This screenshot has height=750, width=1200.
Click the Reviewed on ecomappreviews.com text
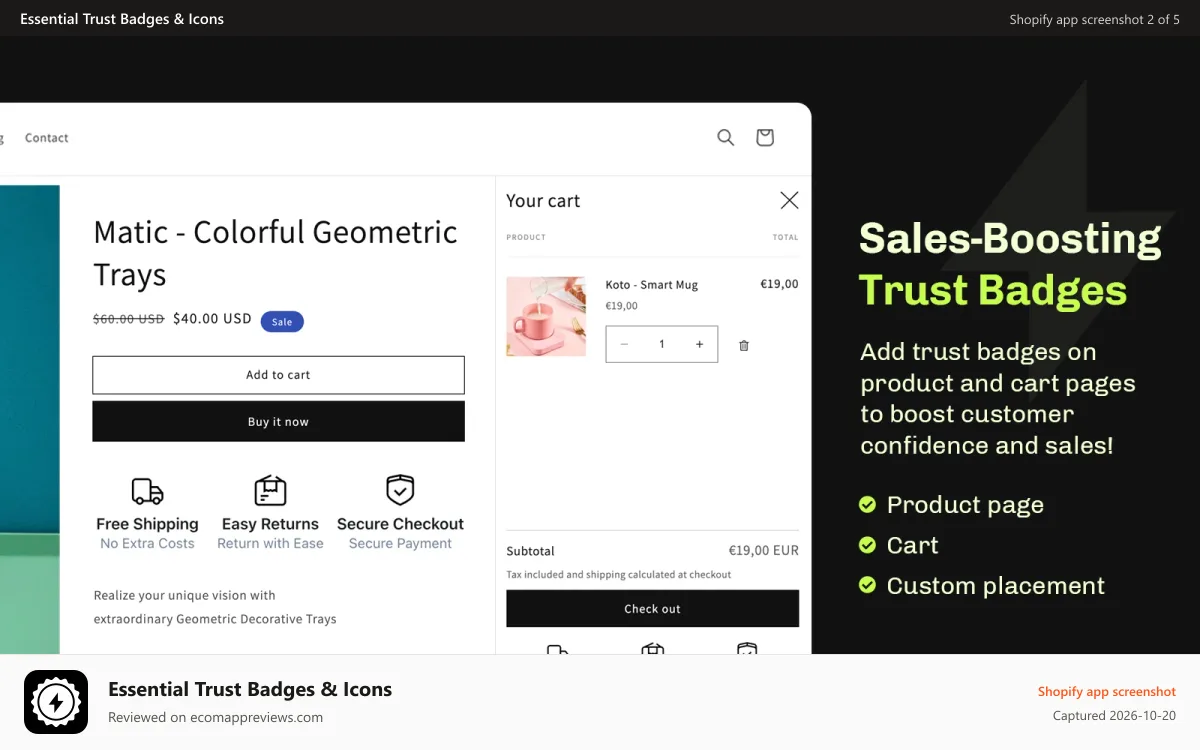point(215,717)
